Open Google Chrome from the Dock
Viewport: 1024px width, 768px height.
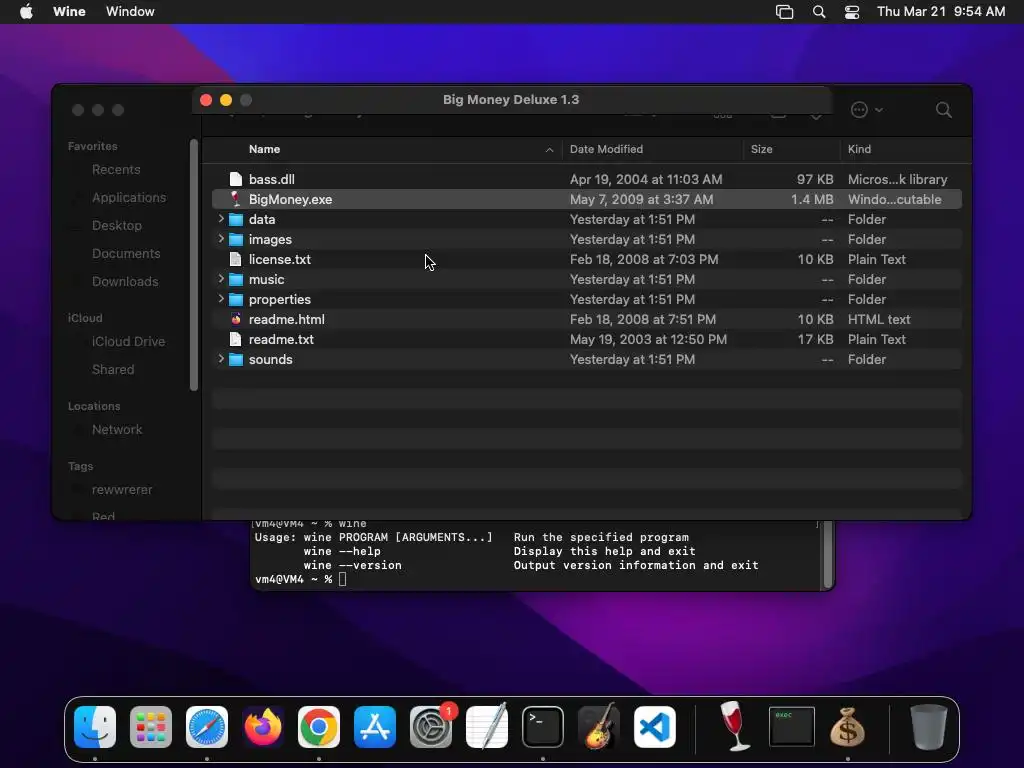(319, 727)
